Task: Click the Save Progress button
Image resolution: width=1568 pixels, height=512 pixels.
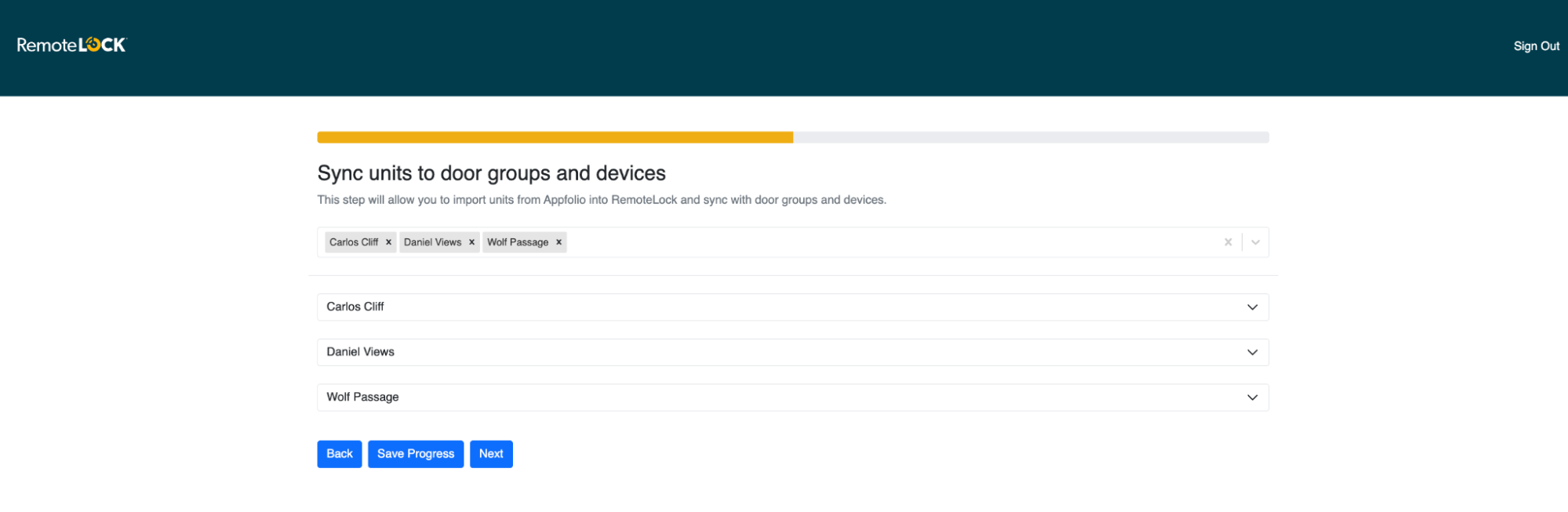Action: (x=416, y=454)
